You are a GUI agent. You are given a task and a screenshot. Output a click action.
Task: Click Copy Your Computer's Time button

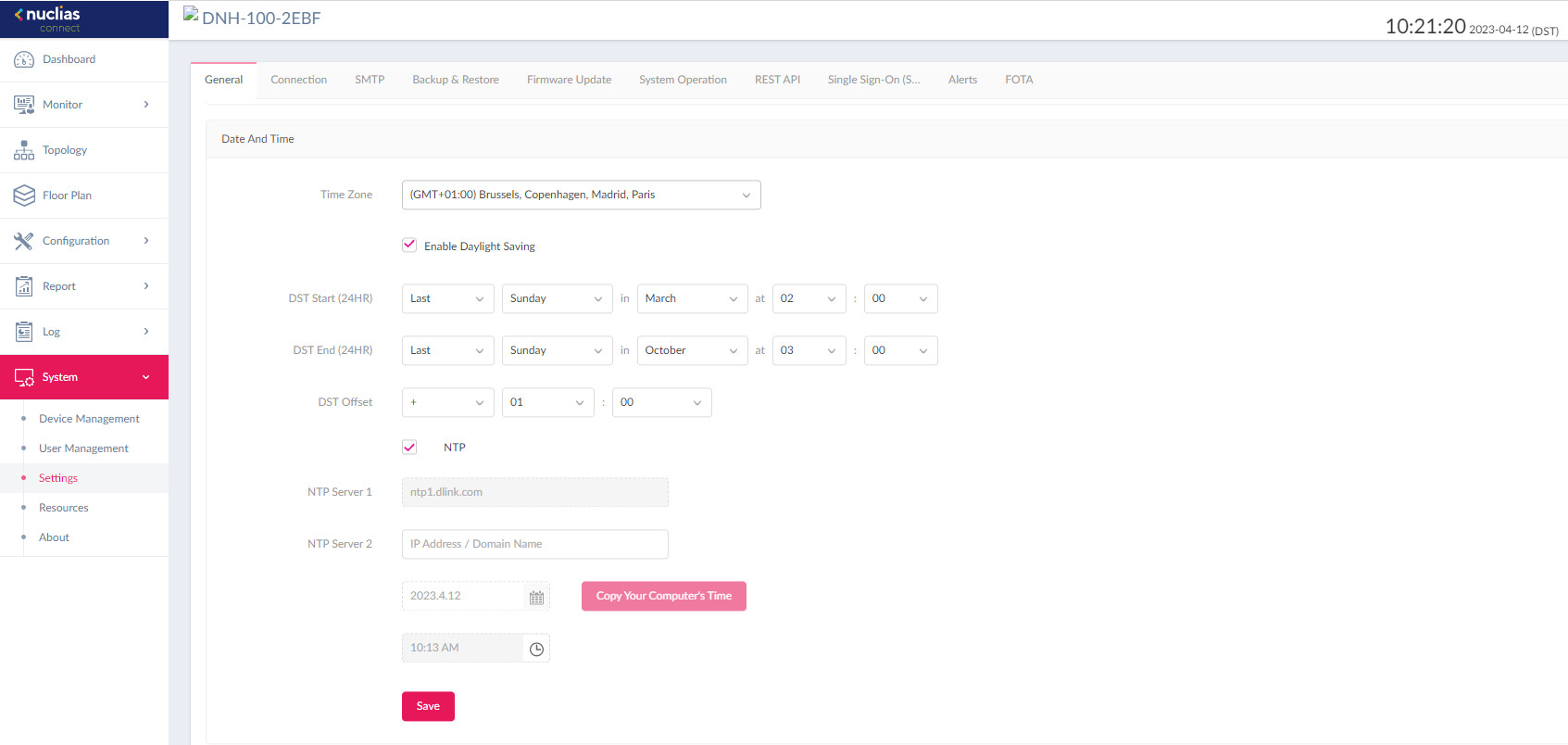[663, 596]
